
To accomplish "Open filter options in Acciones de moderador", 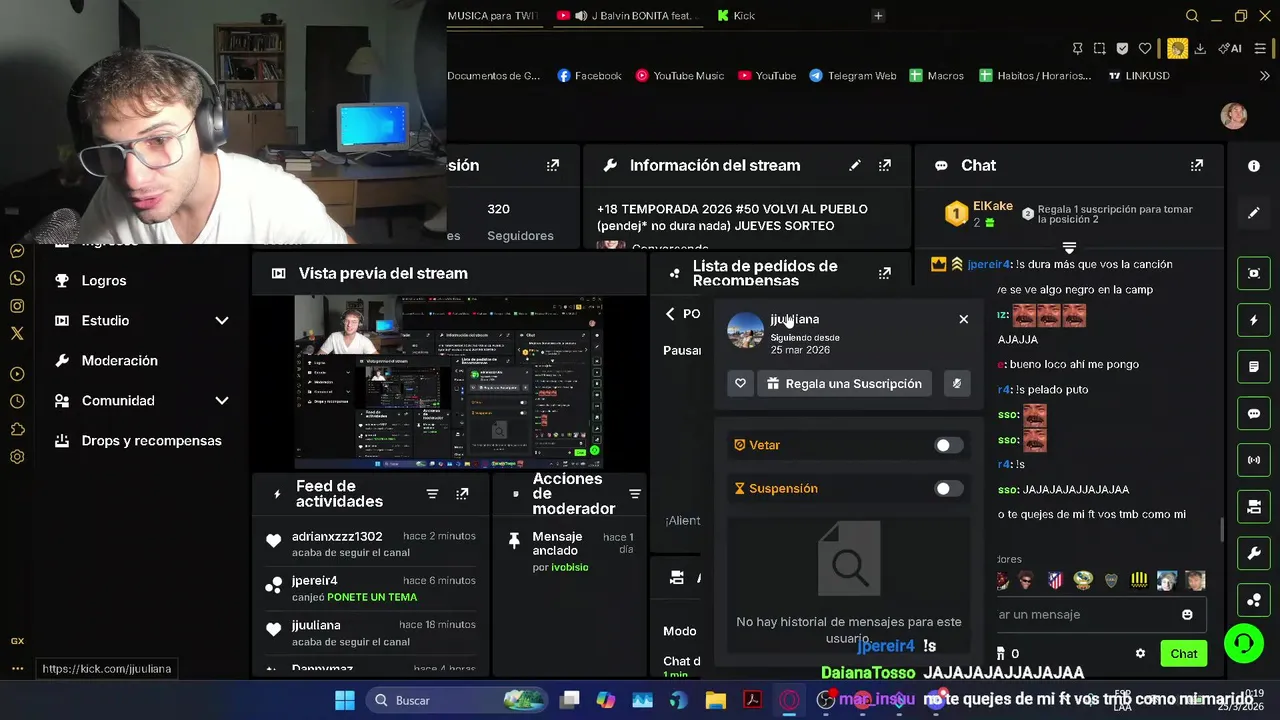I will click(634, 494).
